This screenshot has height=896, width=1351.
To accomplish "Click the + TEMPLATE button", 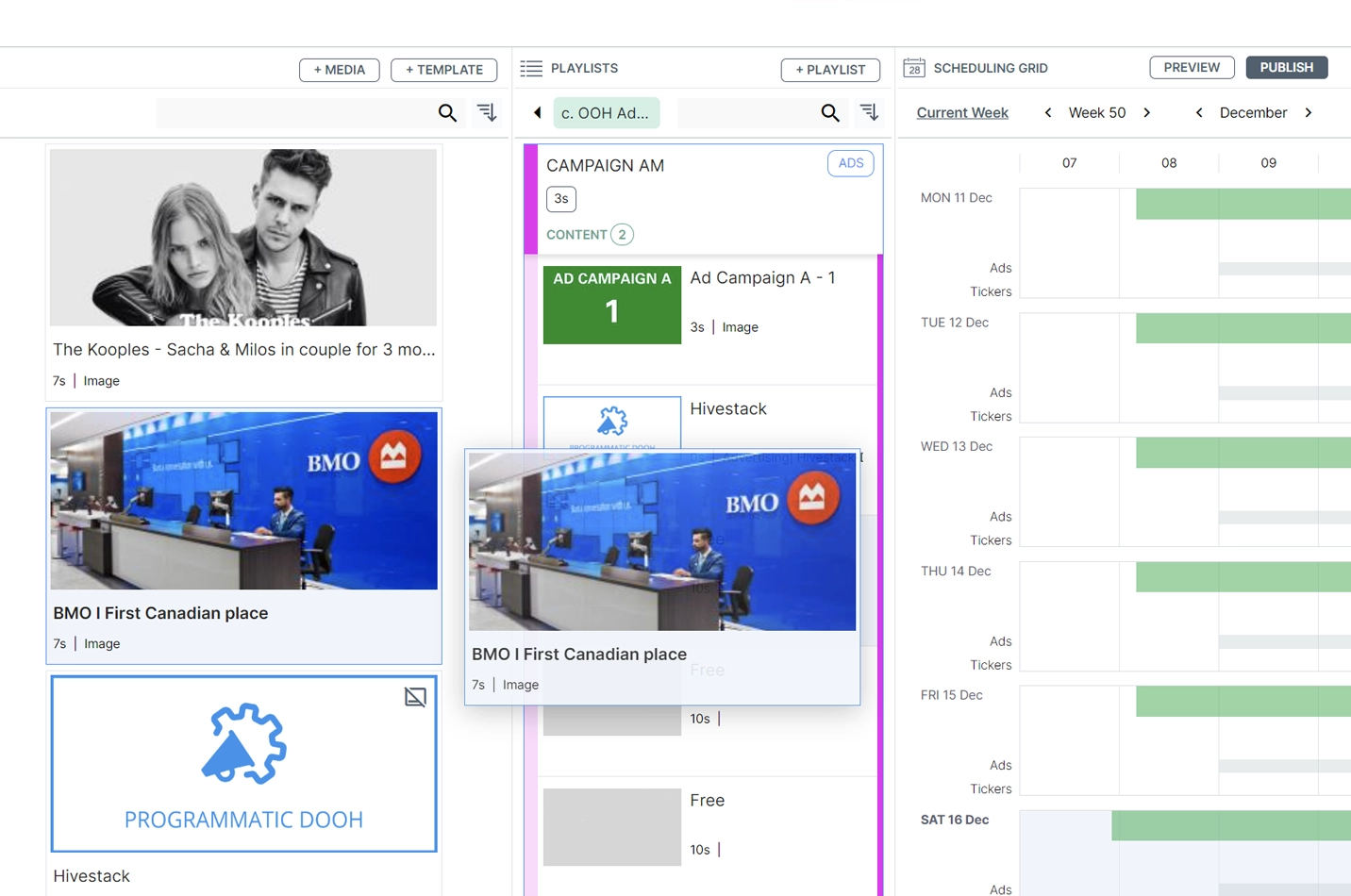I will 443,70.
